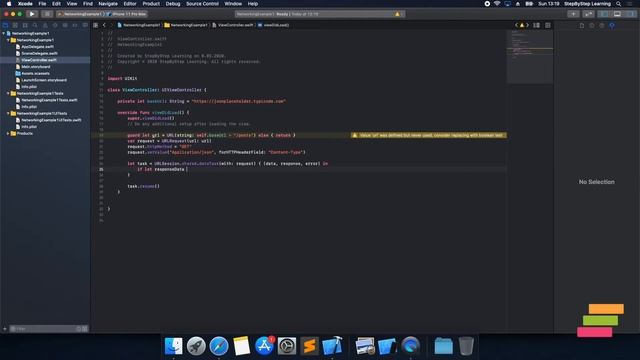Image resolution: width=640 pixels, height=360 pixels.
Task: Open the Product menu
Action: point(151,4)
